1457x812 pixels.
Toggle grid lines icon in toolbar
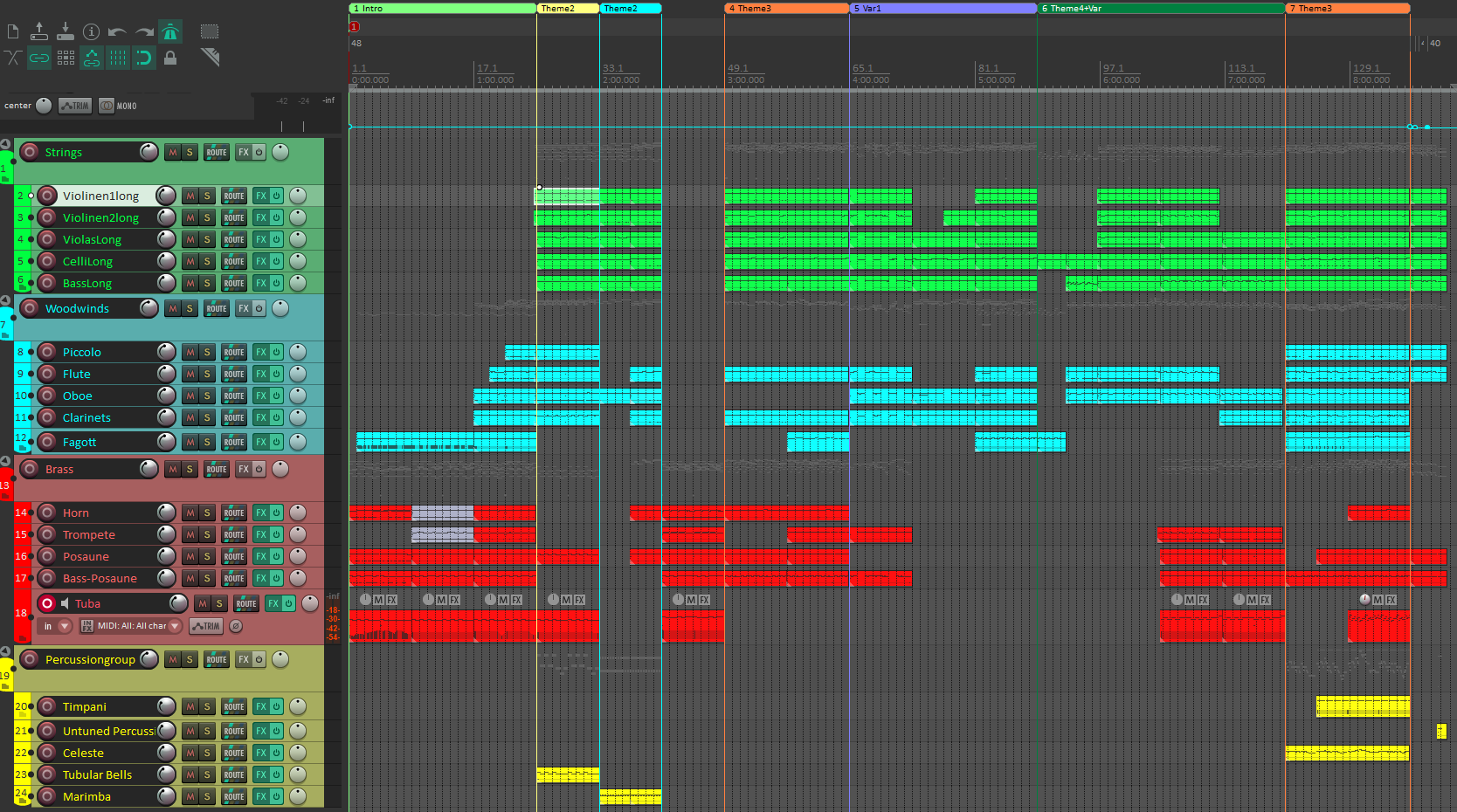[118, 58]
